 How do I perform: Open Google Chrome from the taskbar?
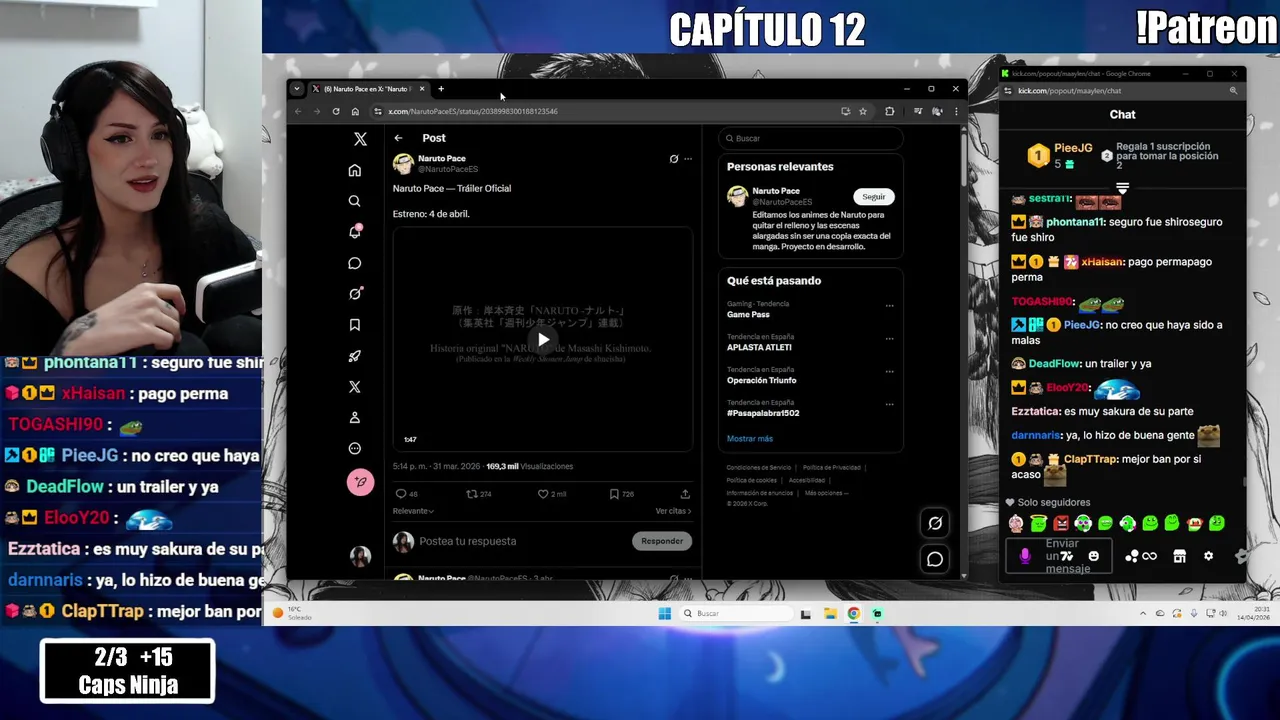pyautogui.click(x=854, y=614)
